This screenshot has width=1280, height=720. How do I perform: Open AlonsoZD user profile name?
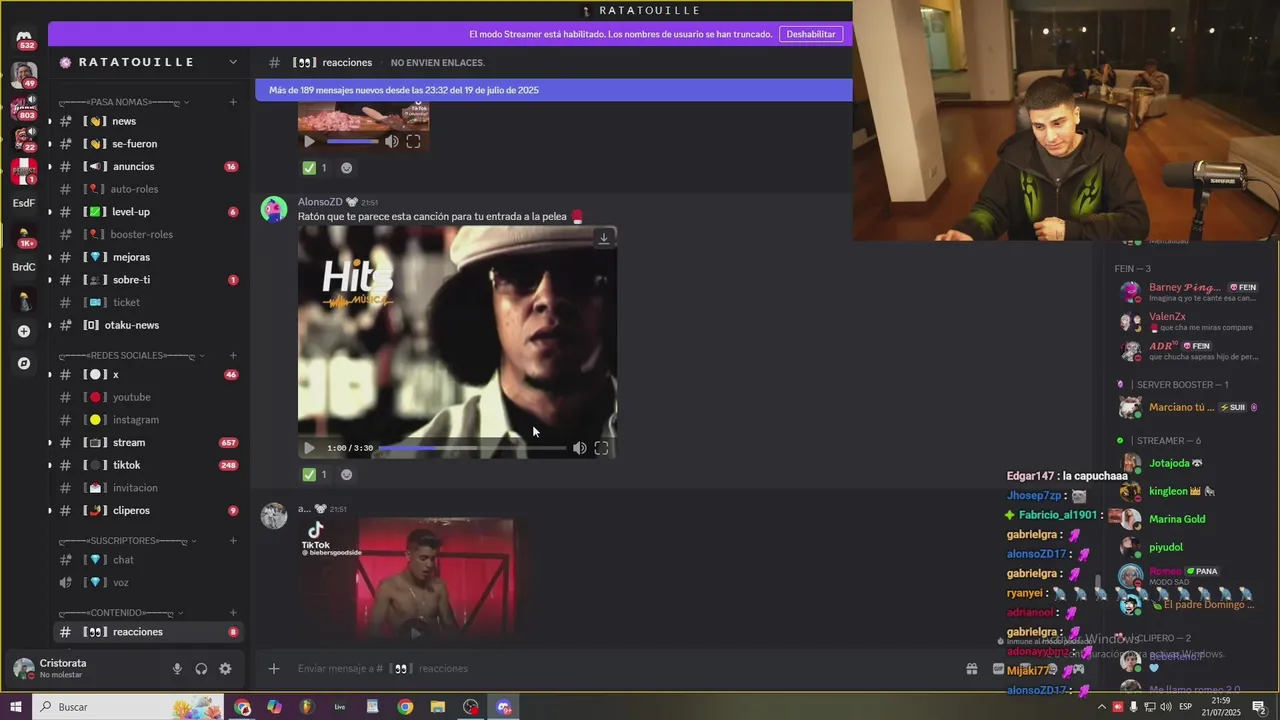[320, 202]
